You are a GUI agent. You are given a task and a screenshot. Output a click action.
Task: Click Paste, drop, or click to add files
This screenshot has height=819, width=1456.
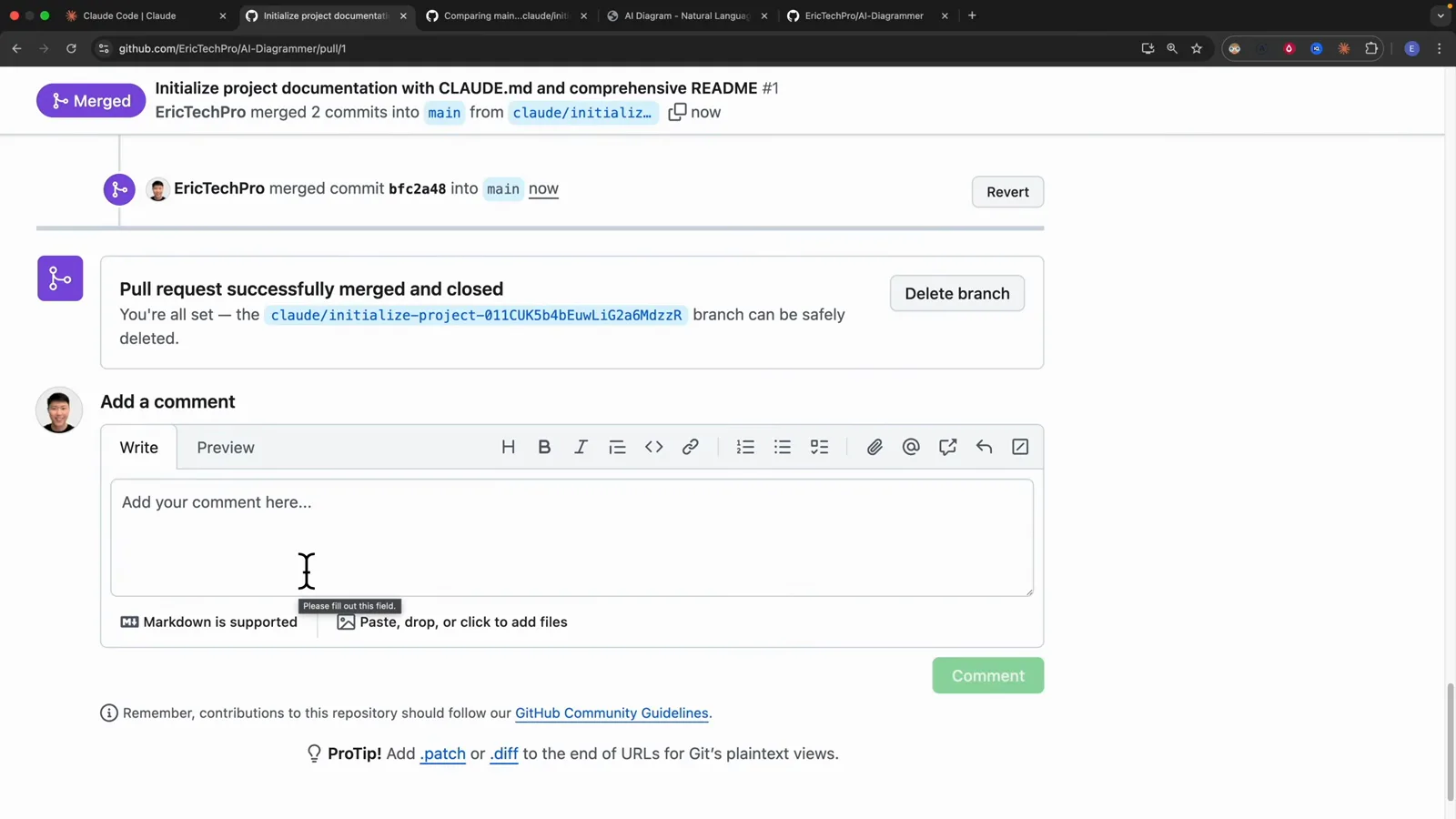452,622
